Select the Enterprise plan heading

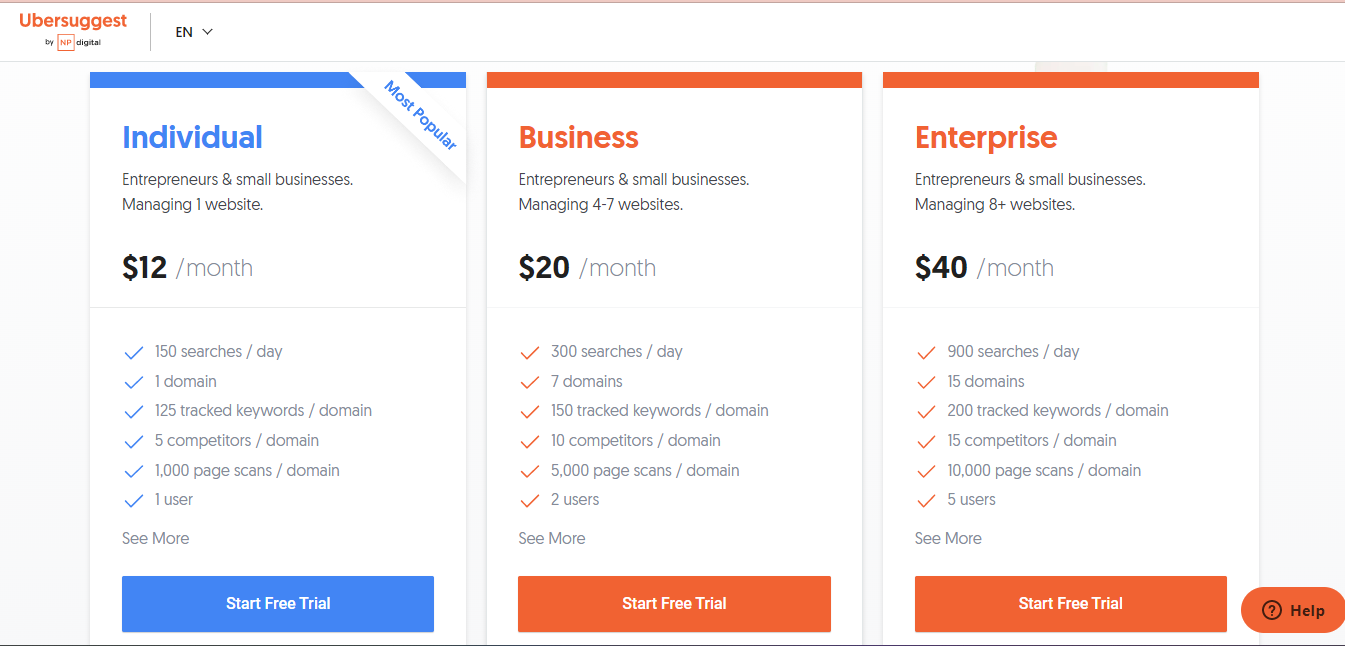(986, 137)
